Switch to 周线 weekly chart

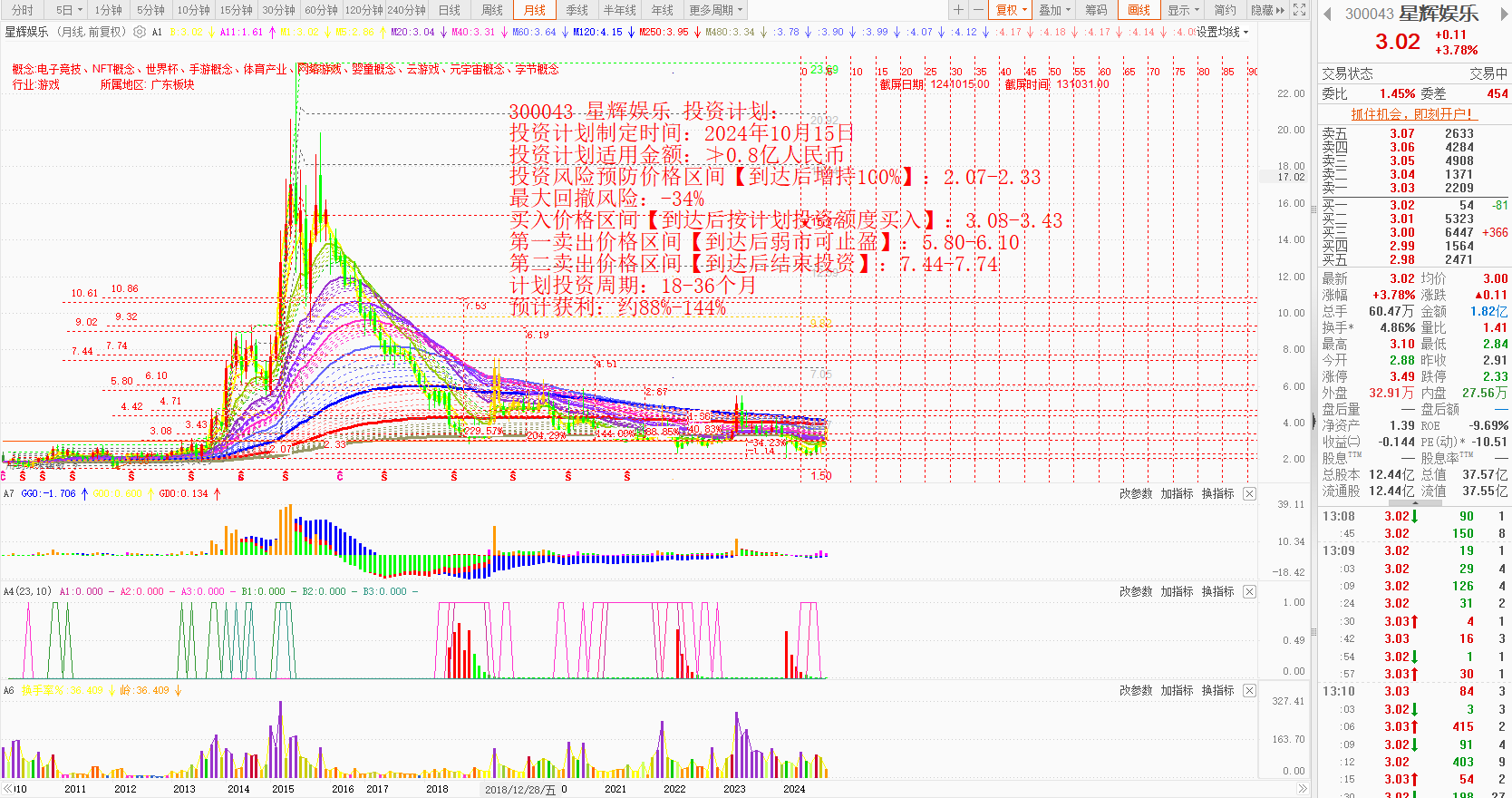pyautogui.click(x=492, y=10)
